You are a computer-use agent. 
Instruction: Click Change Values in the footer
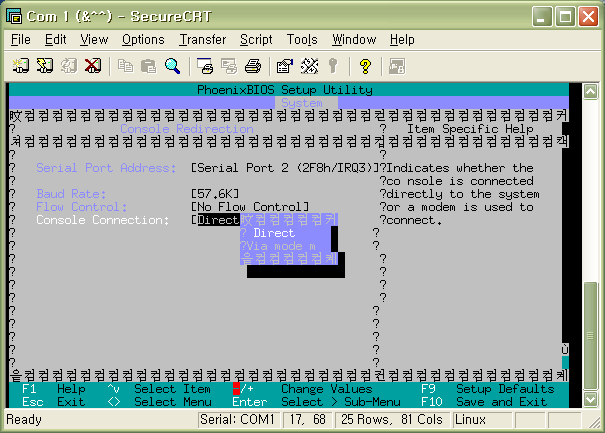coord(327,389)
